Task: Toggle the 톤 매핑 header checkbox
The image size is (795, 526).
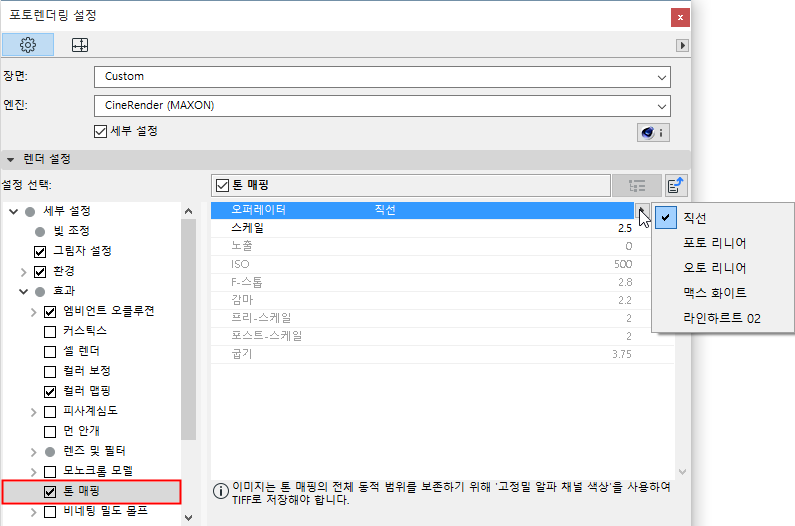Action: click(x=223, y=186)
